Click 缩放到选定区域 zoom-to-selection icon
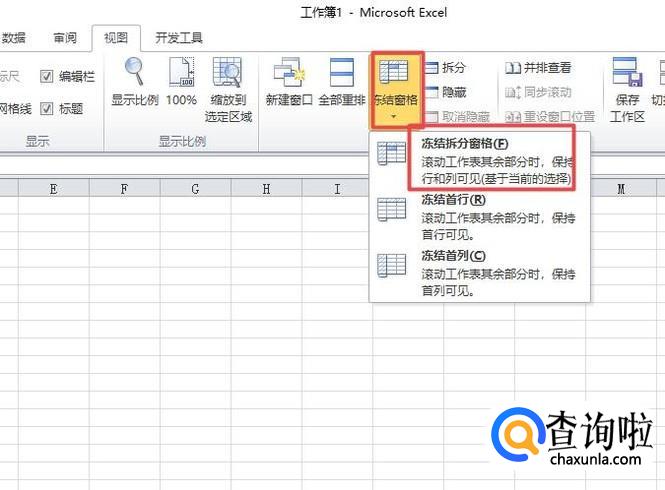This screenshot has width=665, height=490. [229, 88]
